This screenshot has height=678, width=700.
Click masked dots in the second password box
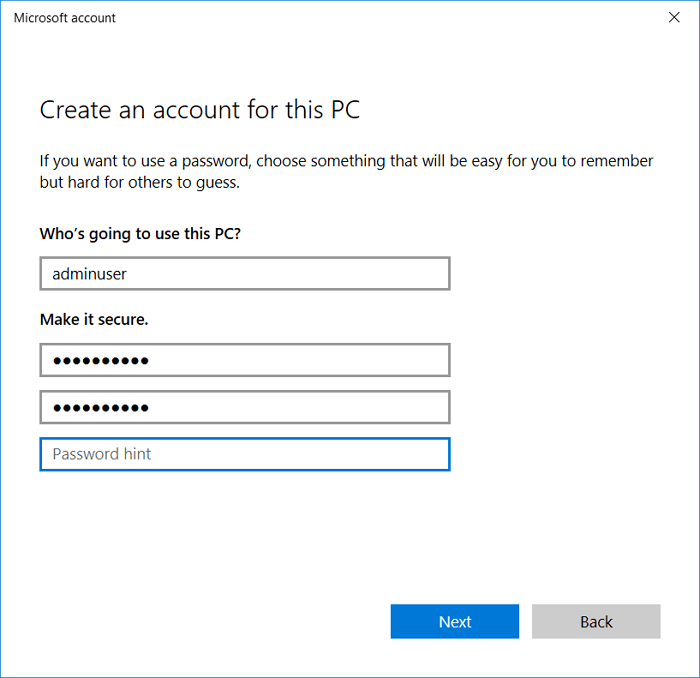(x=100, y=407)
